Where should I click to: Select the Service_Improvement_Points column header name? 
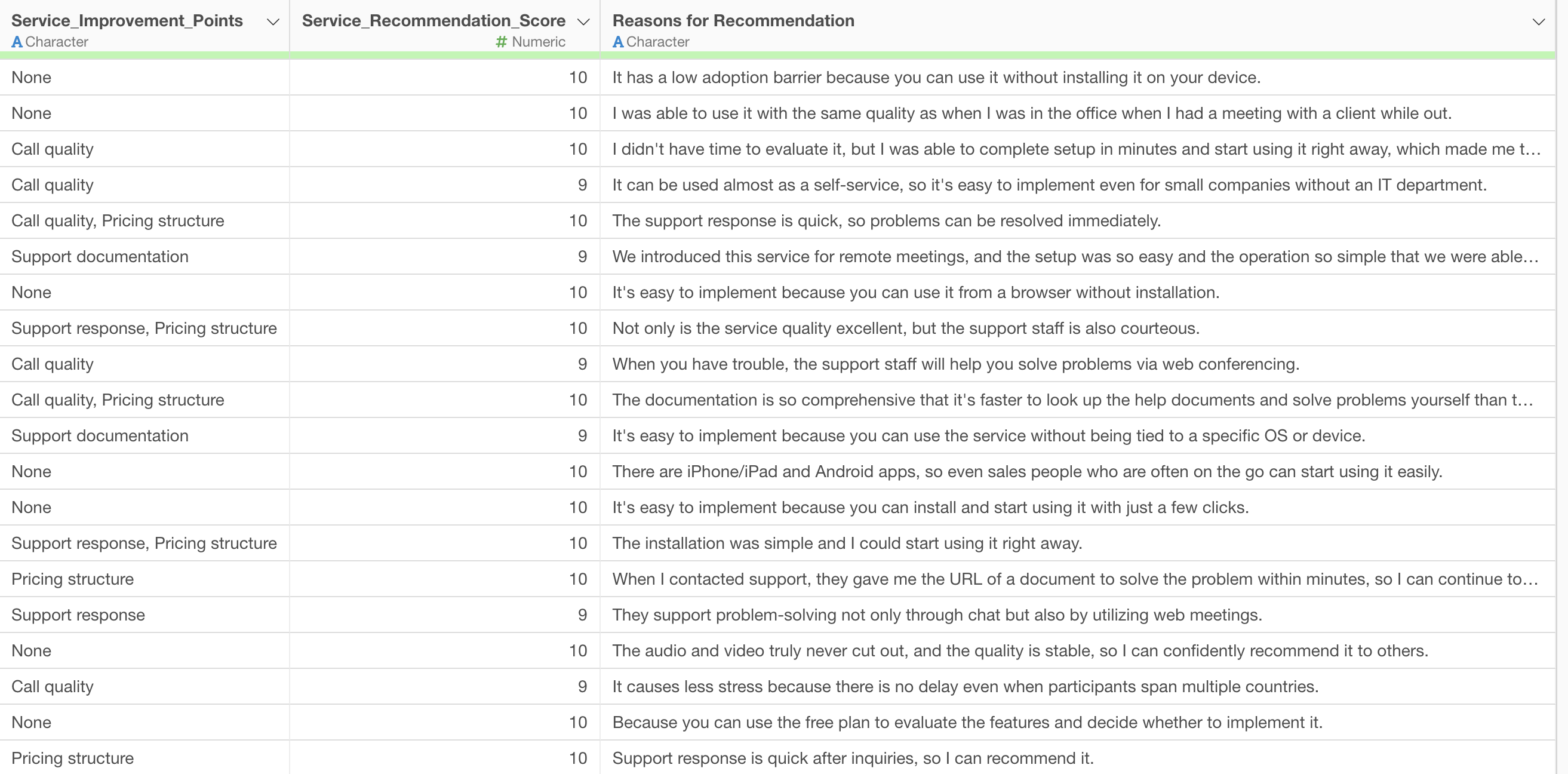[x=127, y=21]
